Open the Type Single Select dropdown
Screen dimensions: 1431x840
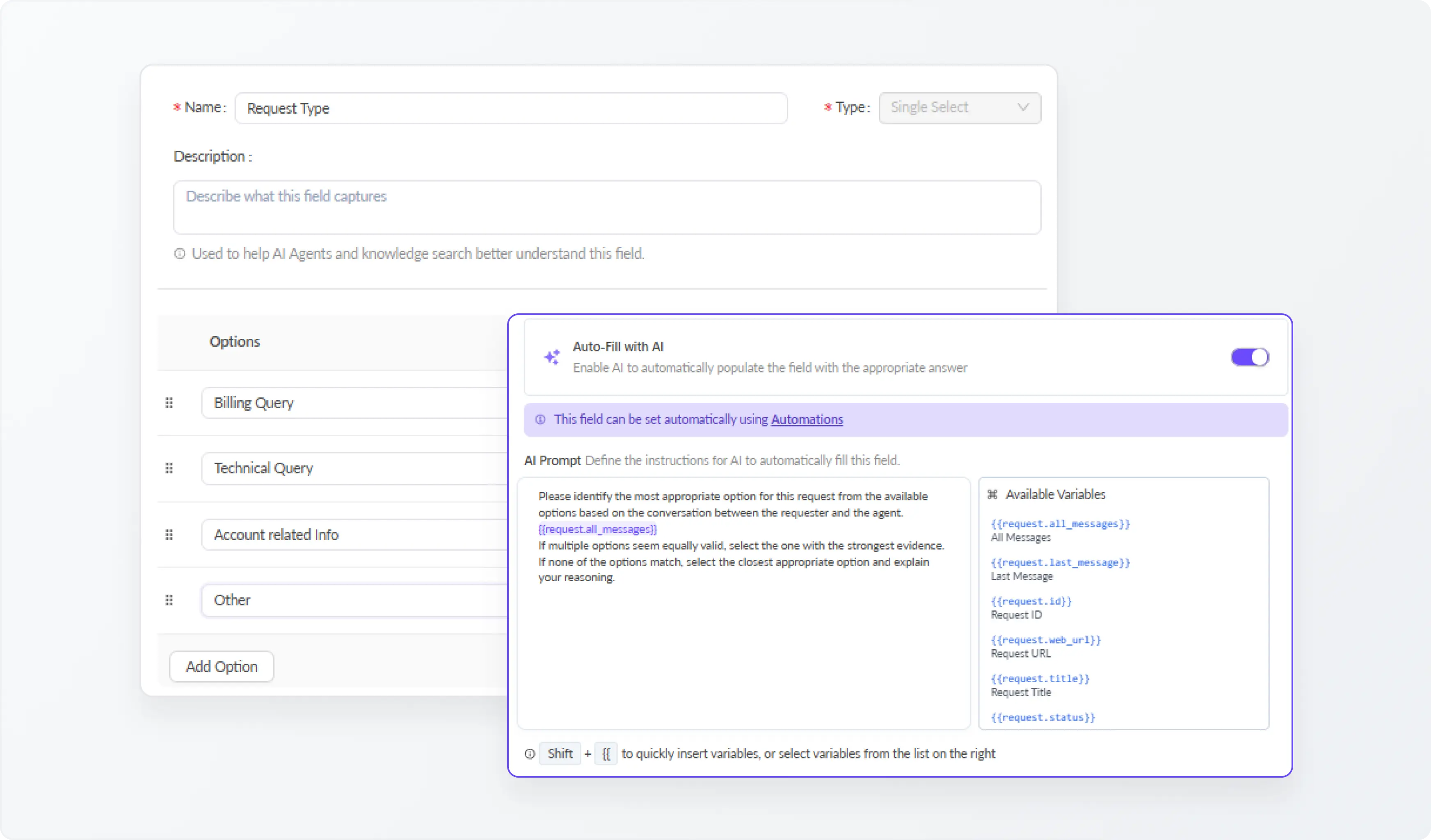pos(960,108)
